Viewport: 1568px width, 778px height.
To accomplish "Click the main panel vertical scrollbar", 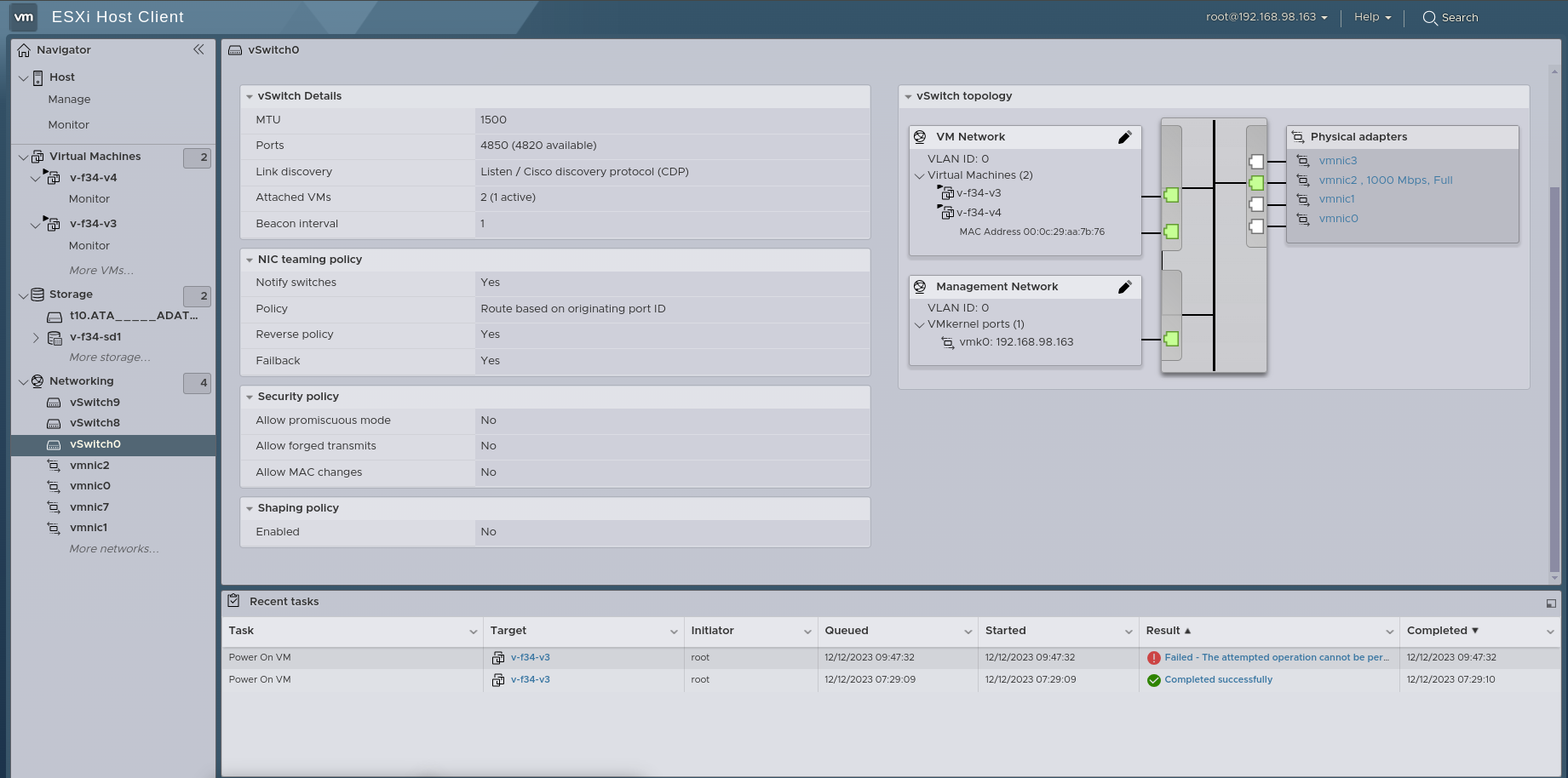I will tap(1554, 379).
